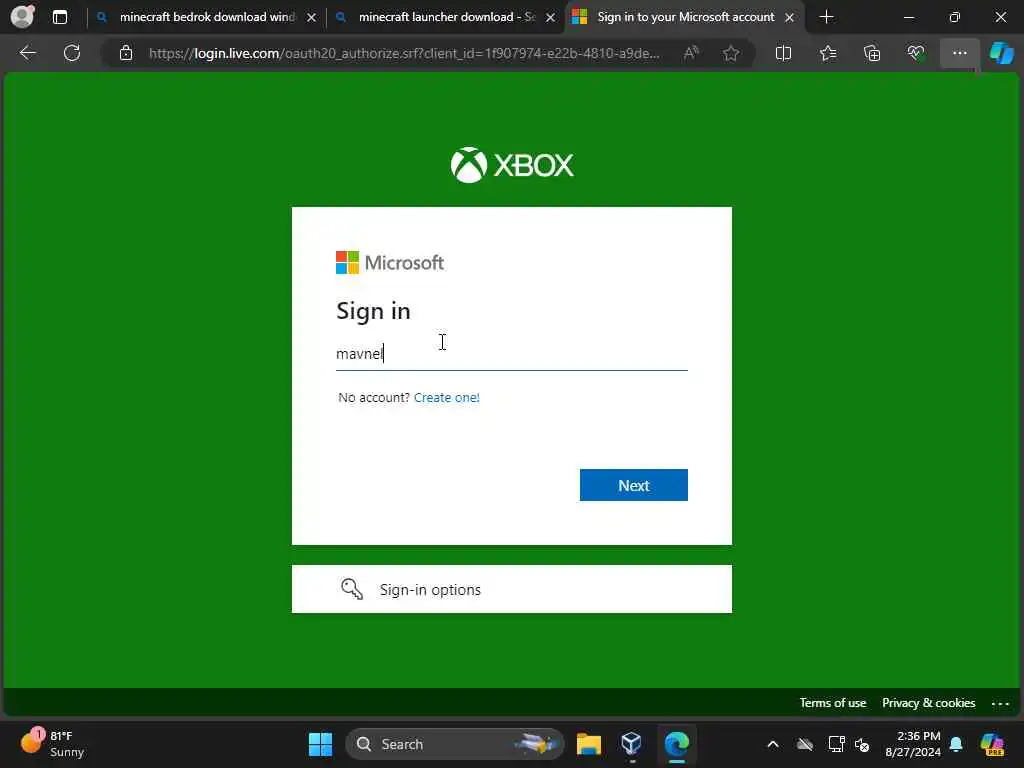Open Settings and more ellipsis menu
1024x768 pixels.
(x=959, y=53)
